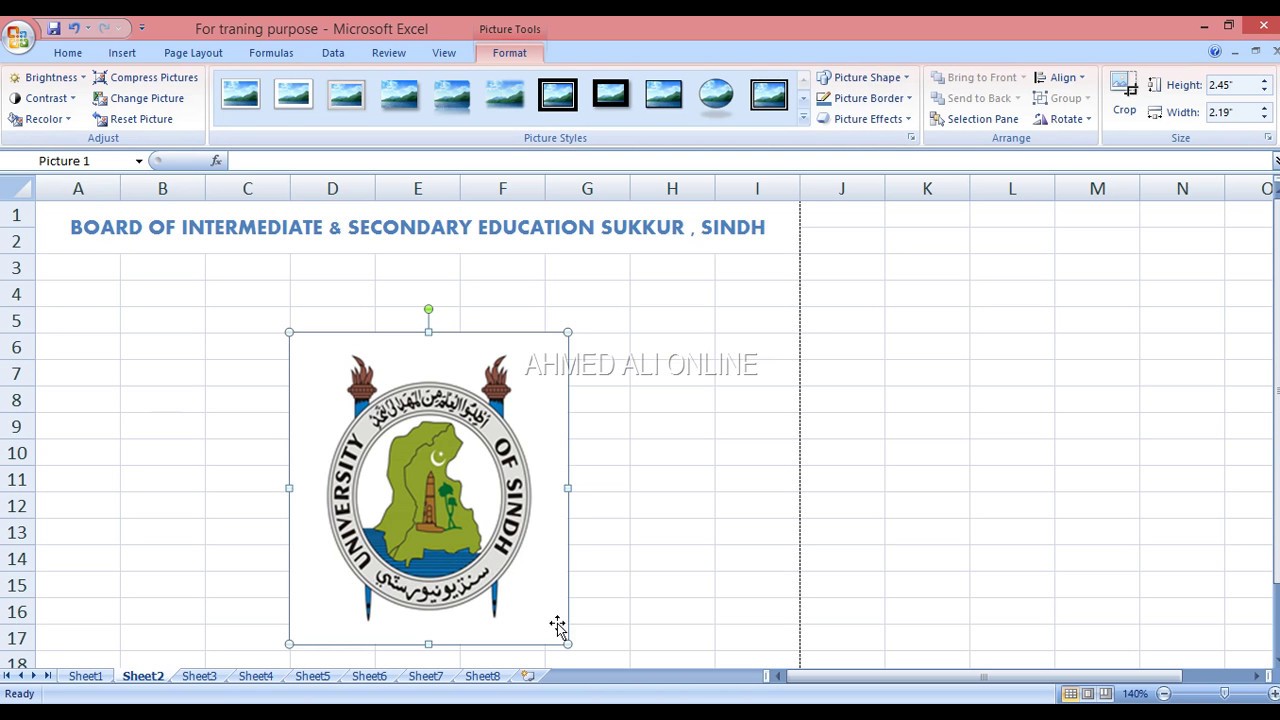Screen dimensions: 1280x720
Task: Go to the Formulas tab
Action: [271, 53]
